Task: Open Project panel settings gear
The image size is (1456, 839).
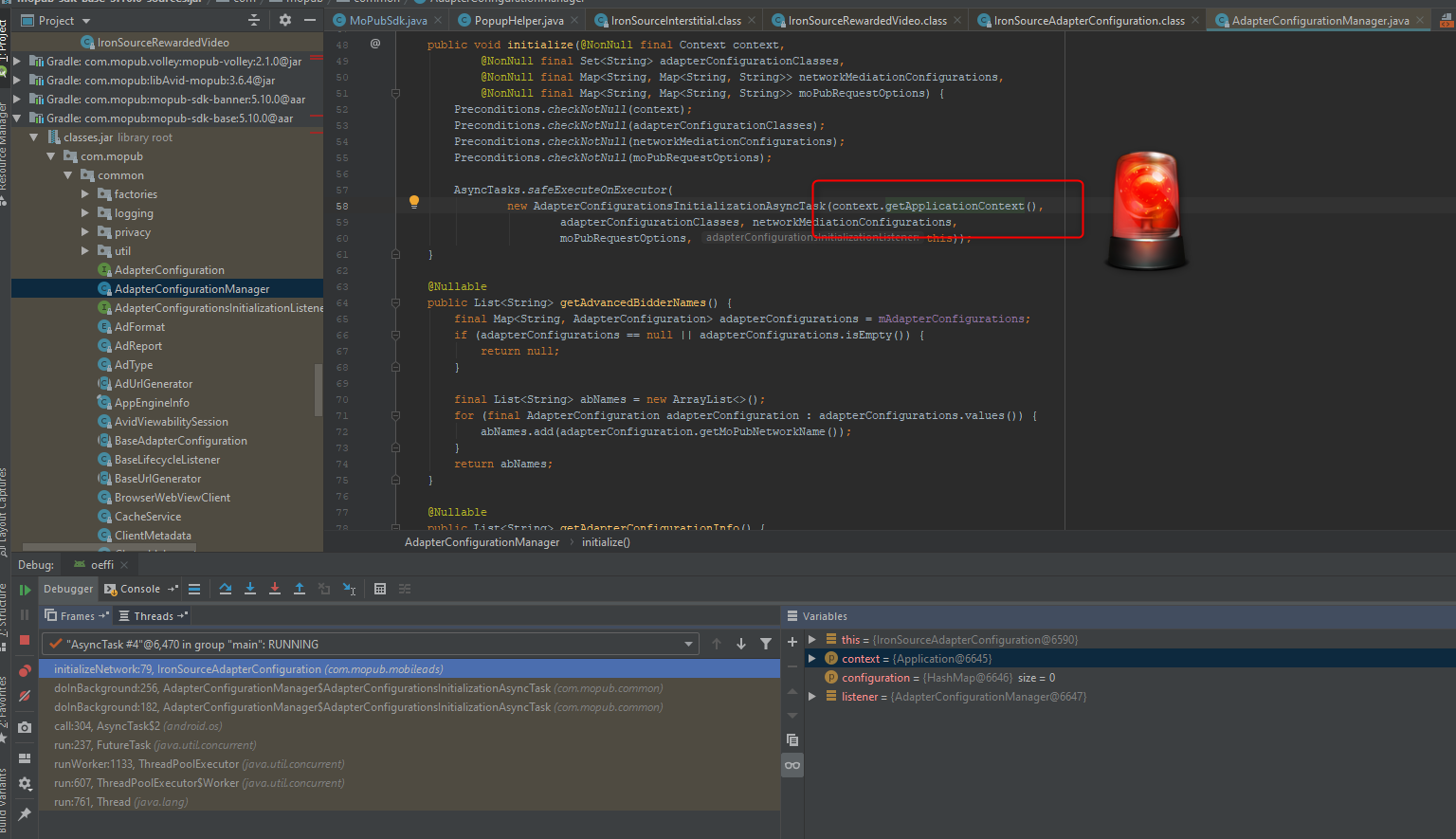Action: 284,20
